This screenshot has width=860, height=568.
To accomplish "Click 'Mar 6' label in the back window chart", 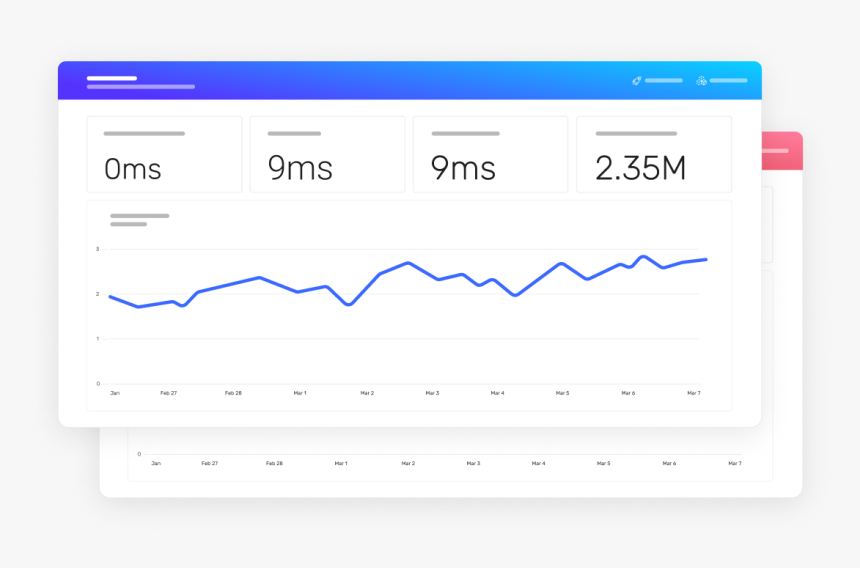I will coord(669,463).
